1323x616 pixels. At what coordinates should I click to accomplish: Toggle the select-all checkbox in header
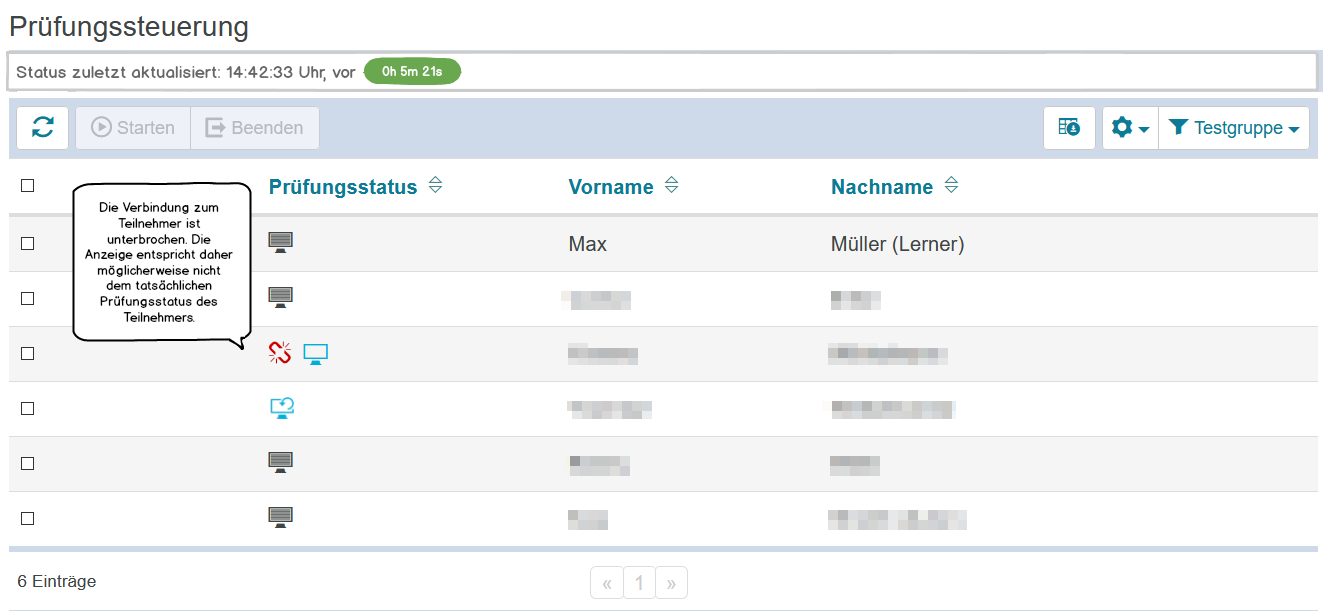pyautogui.click(x=28, y=185)
